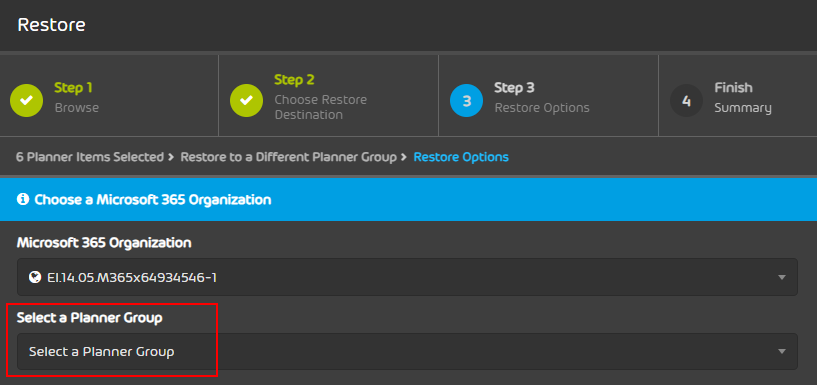The height and width of the screenshot is (385, 817).
Task: Click the 6 Planner Items Selected breadcrumb
Action: pyautogui.click(x=90, y=157)
